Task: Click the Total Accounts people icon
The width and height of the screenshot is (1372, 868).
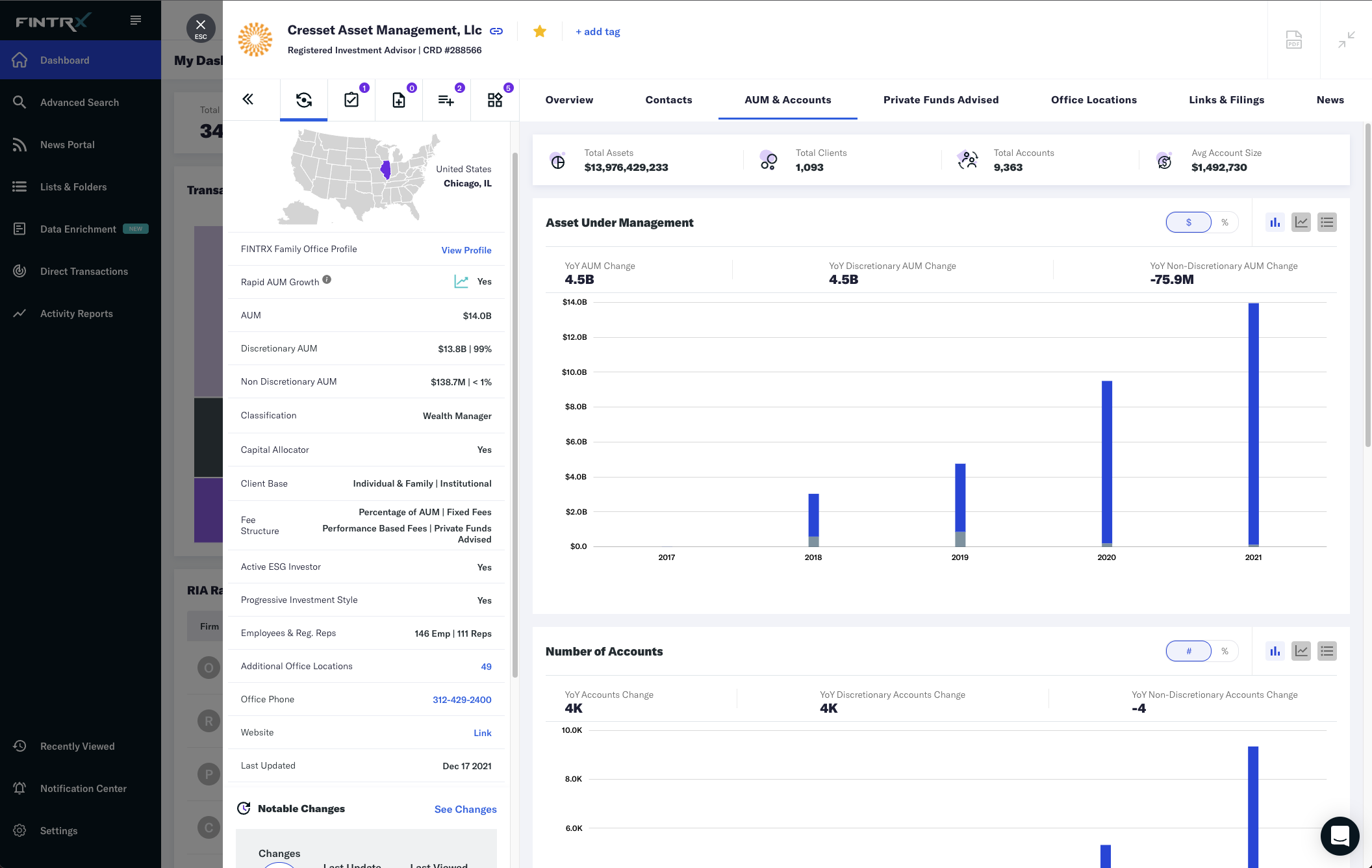Action: coord(967,160)
